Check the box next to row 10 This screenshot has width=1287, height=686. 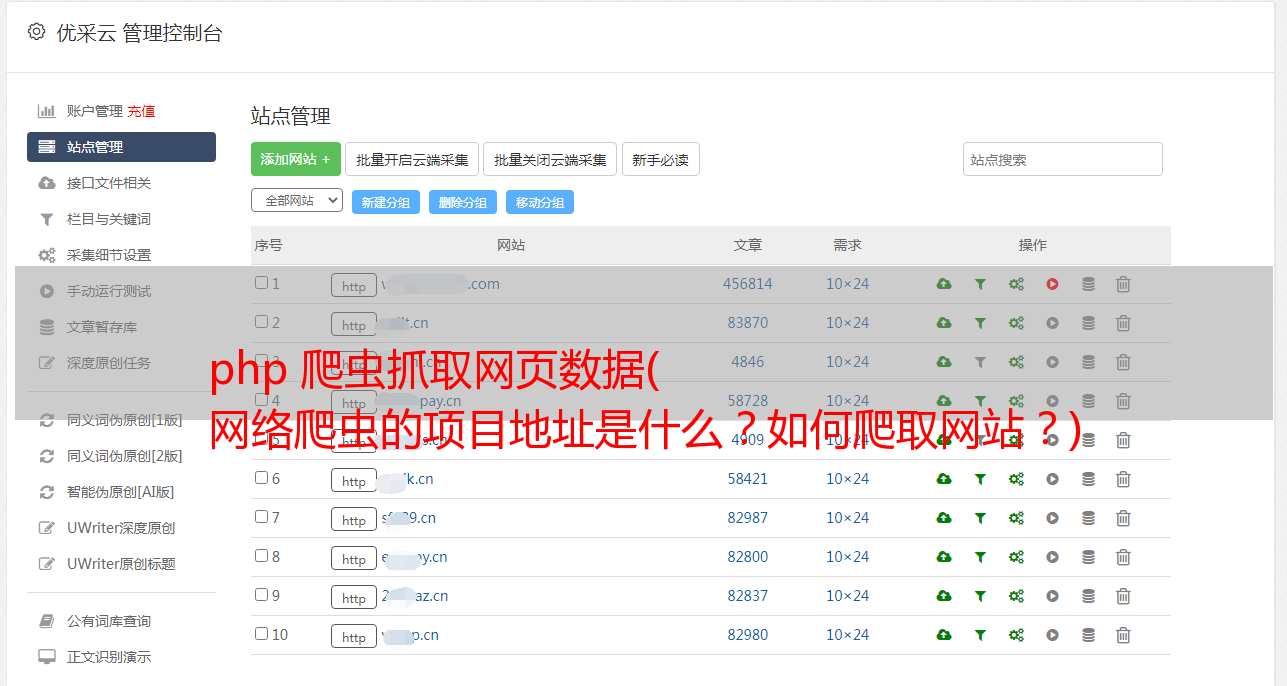point(261,634)
